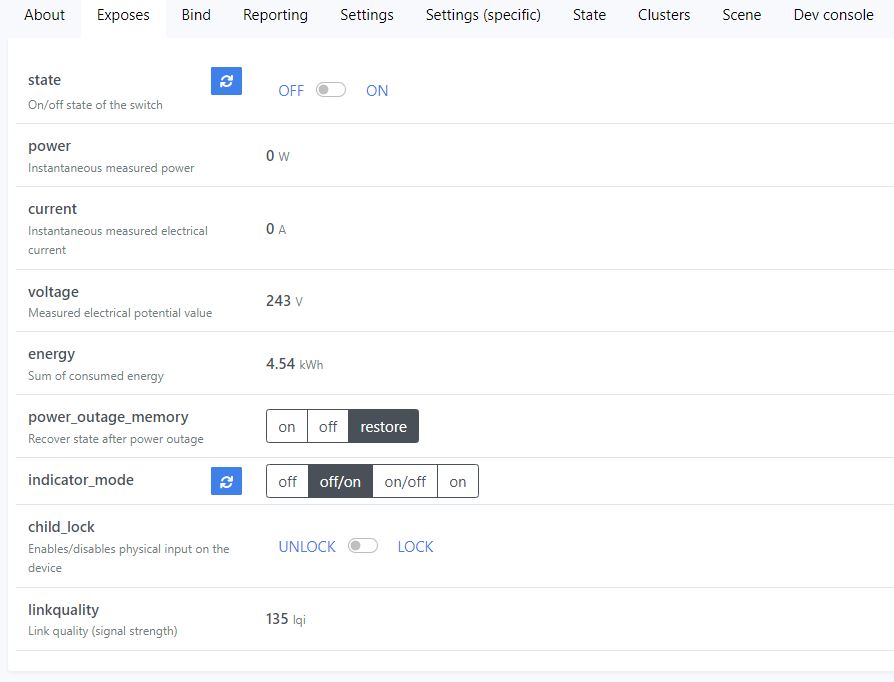Screen dimensions: 894x682
Task: Choose 'off/on' indicator_mode option
Action: [340, 481]
